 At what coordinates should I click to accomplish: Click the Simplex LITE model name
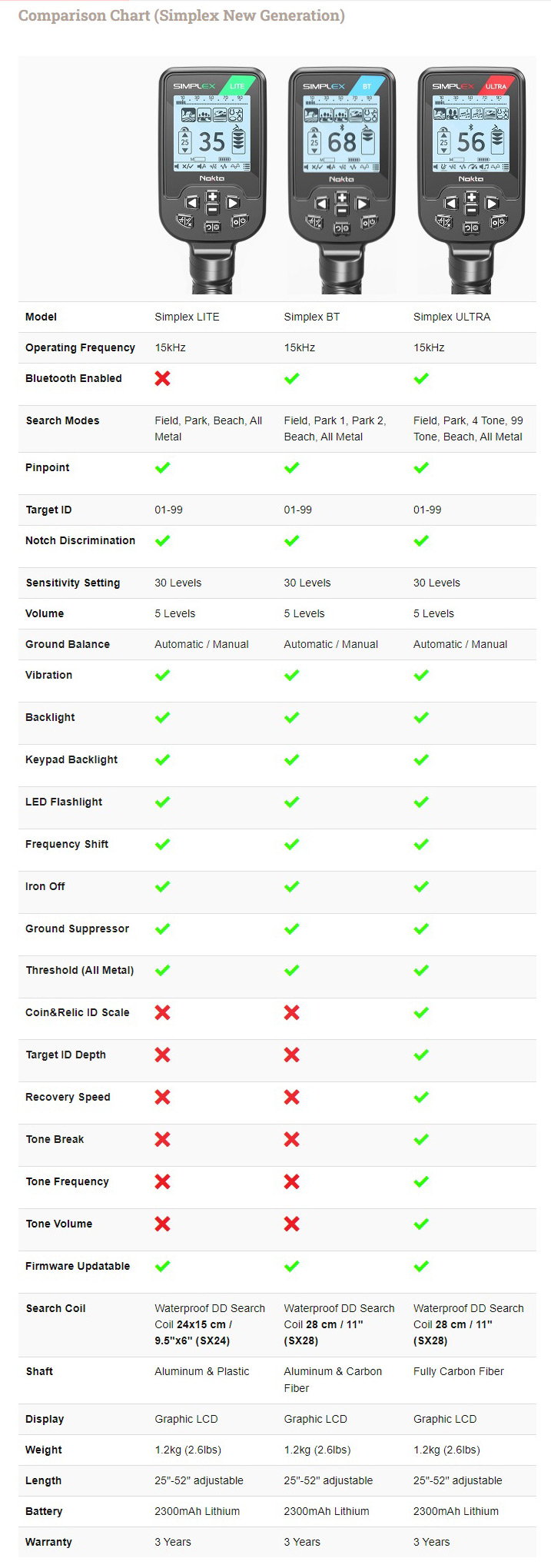coord(187,317)
